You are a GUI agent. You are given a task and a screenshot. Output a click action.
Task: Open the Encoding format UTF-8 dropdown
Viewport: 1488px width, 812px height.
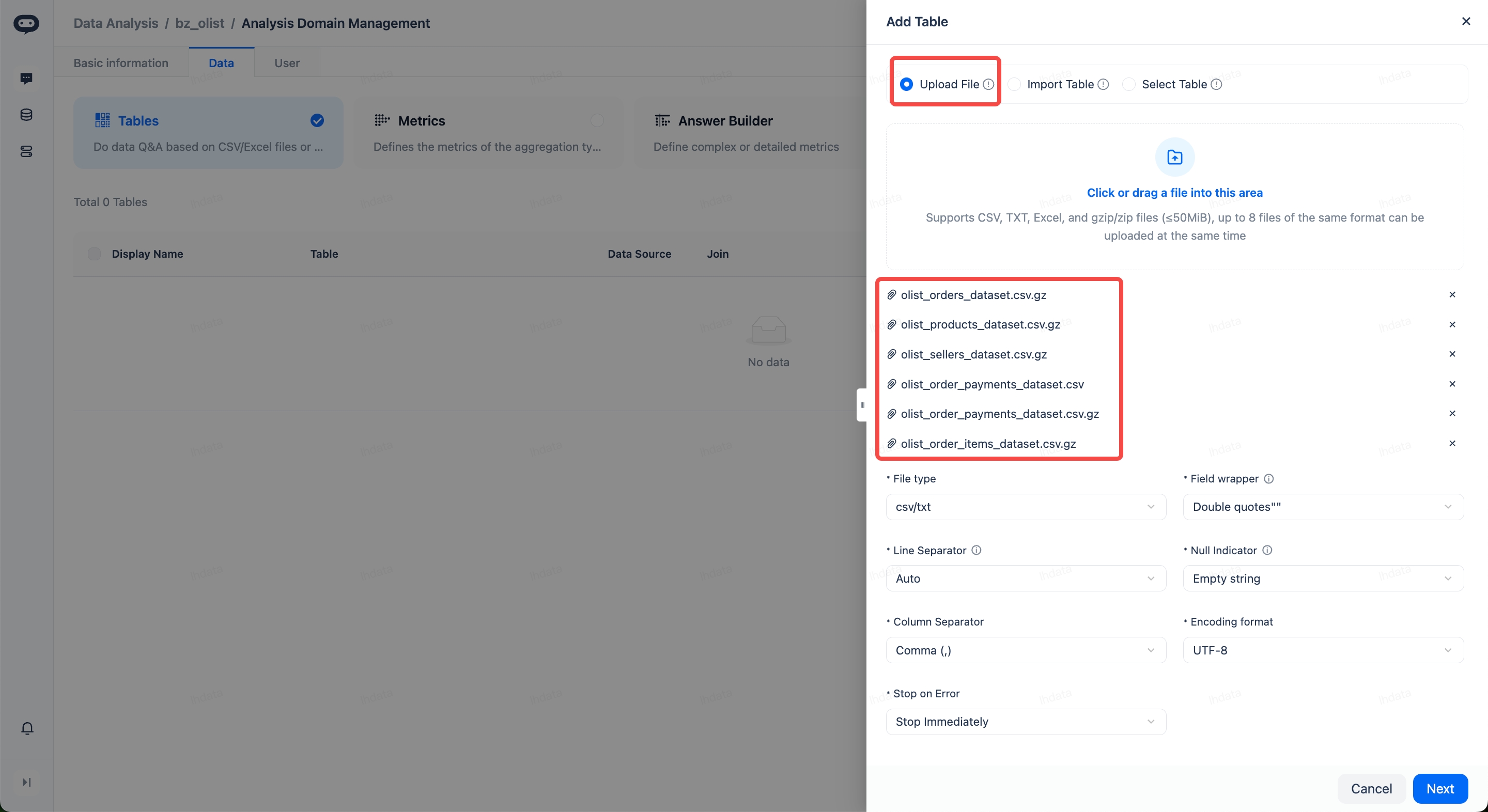pyautogui.click(x=1323, y=650)
